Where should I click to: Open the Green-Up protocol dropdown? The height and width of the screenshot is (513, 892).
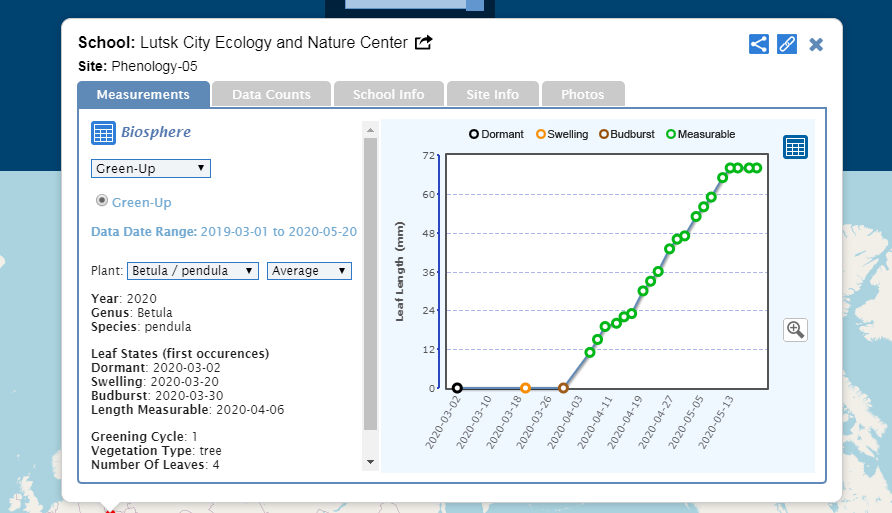(x=151, y=168)
